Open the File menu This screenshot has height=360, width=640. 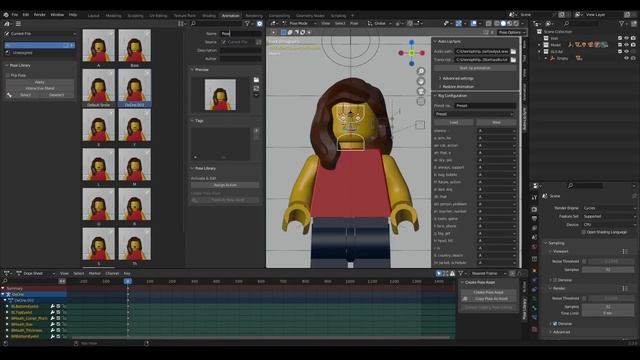pyautogui.click(x=15, y=15)
